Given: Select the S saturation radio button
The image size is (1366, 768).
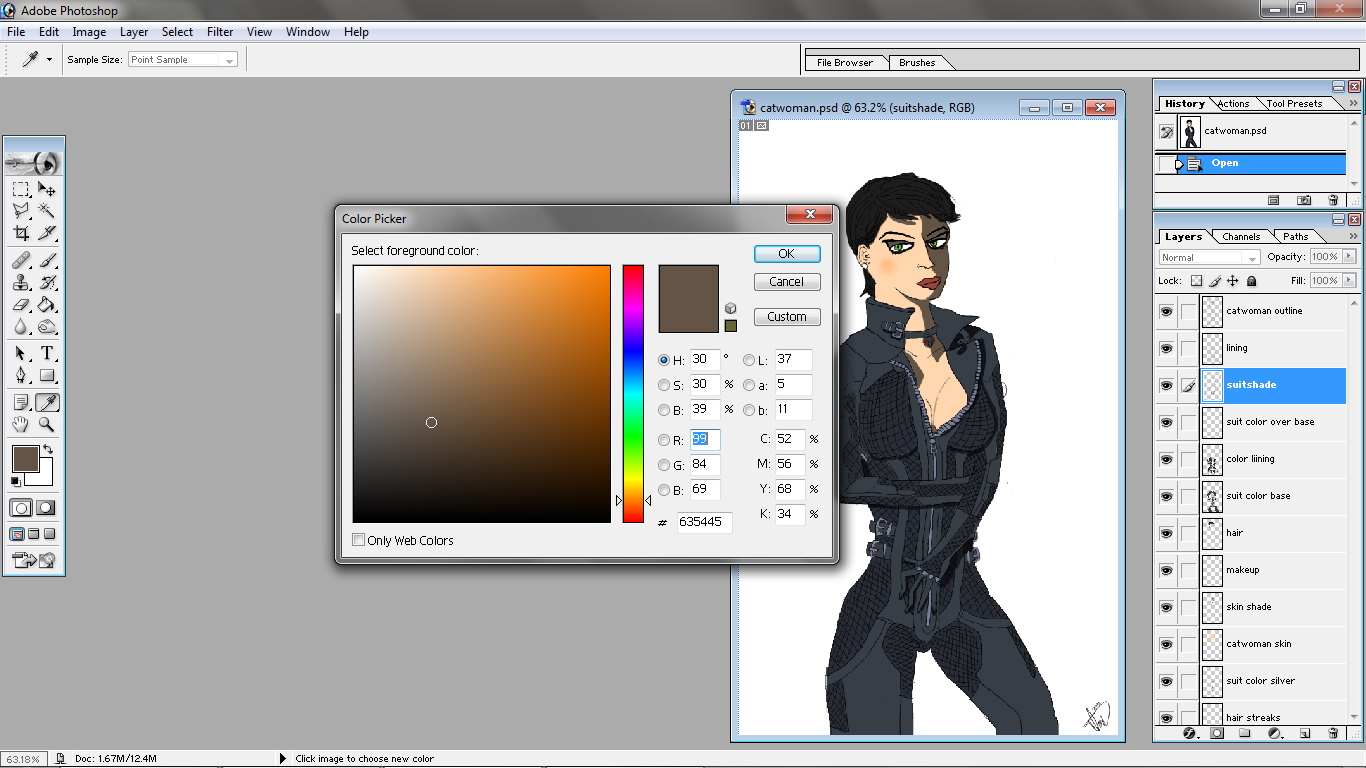Looking at the screenshot, I should tap(664, 385).
